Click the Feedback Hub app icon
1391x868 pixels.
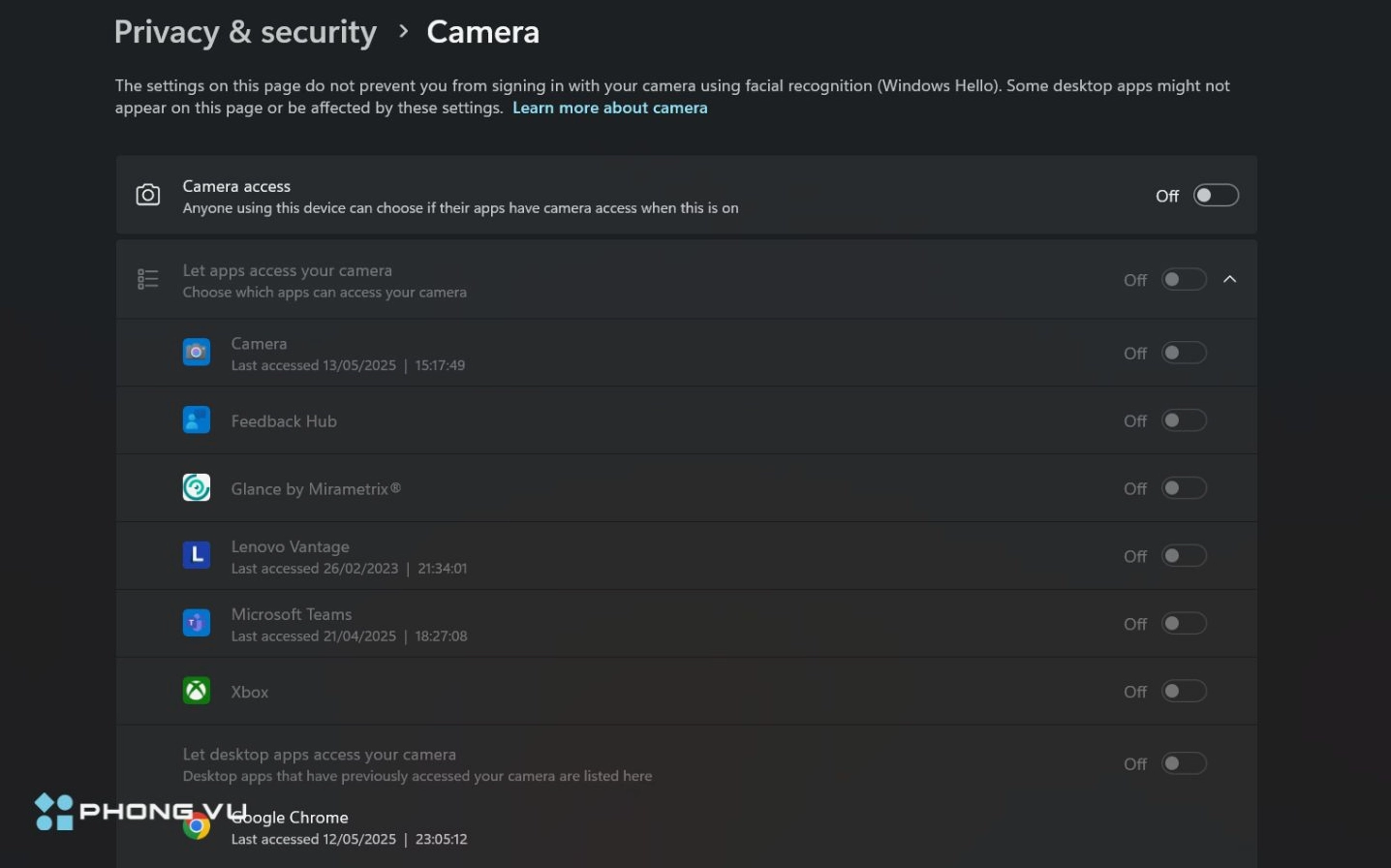(x=197, y=420)
